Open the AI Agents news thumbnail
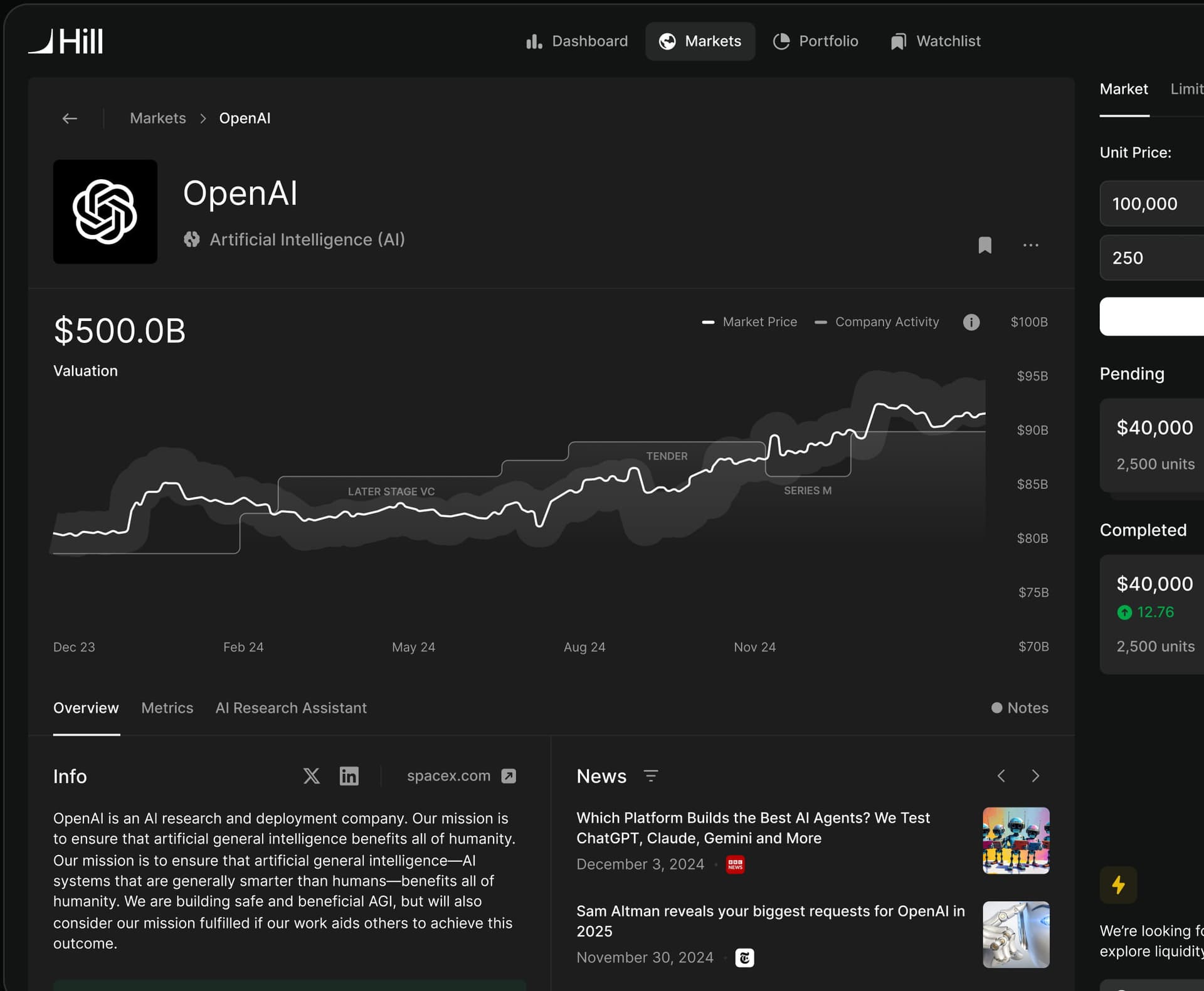Screen dimensions: 1204x991 [x=1015, y=841]
